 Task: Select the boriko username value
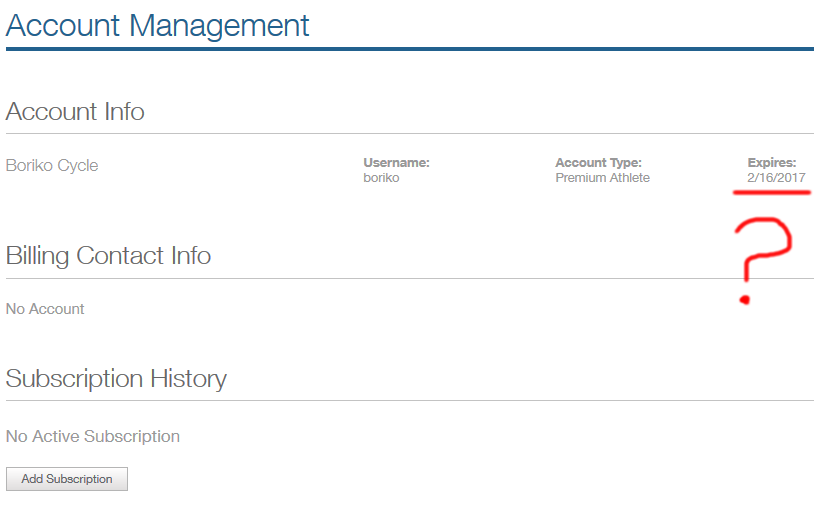coord(381,178)
